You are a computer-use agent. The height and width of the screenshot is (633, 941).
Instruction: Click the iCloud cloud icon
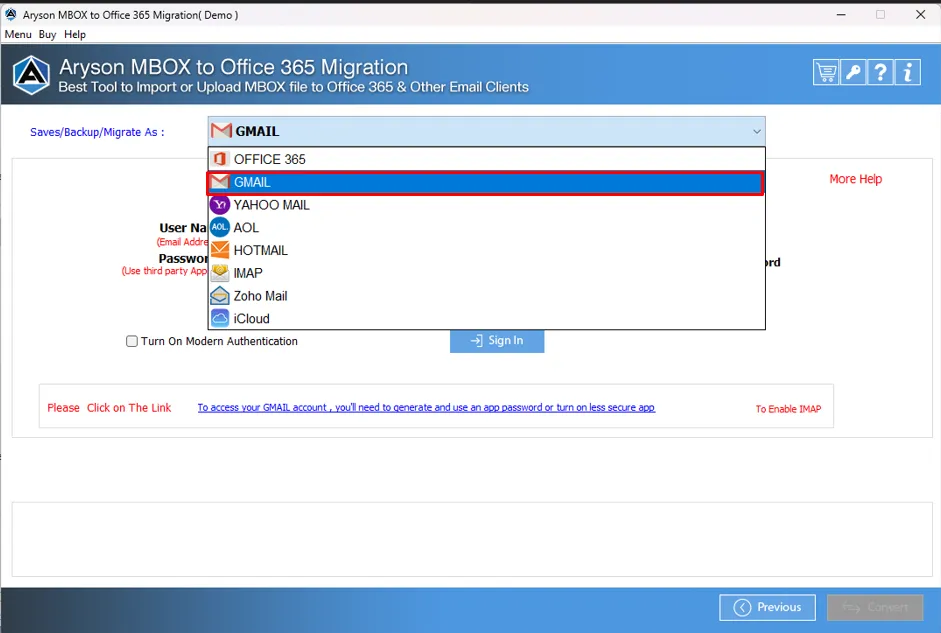click(220, 318)
